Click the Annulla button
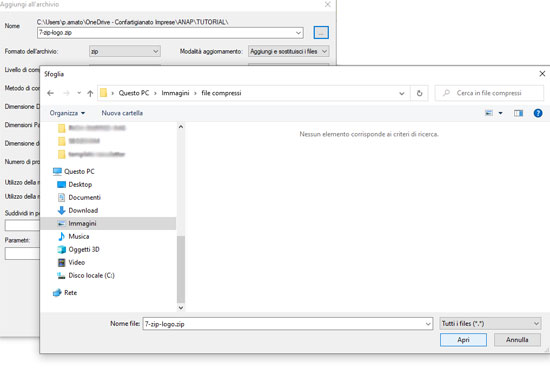Screen dimensions: 550x368 coord(517,340)
